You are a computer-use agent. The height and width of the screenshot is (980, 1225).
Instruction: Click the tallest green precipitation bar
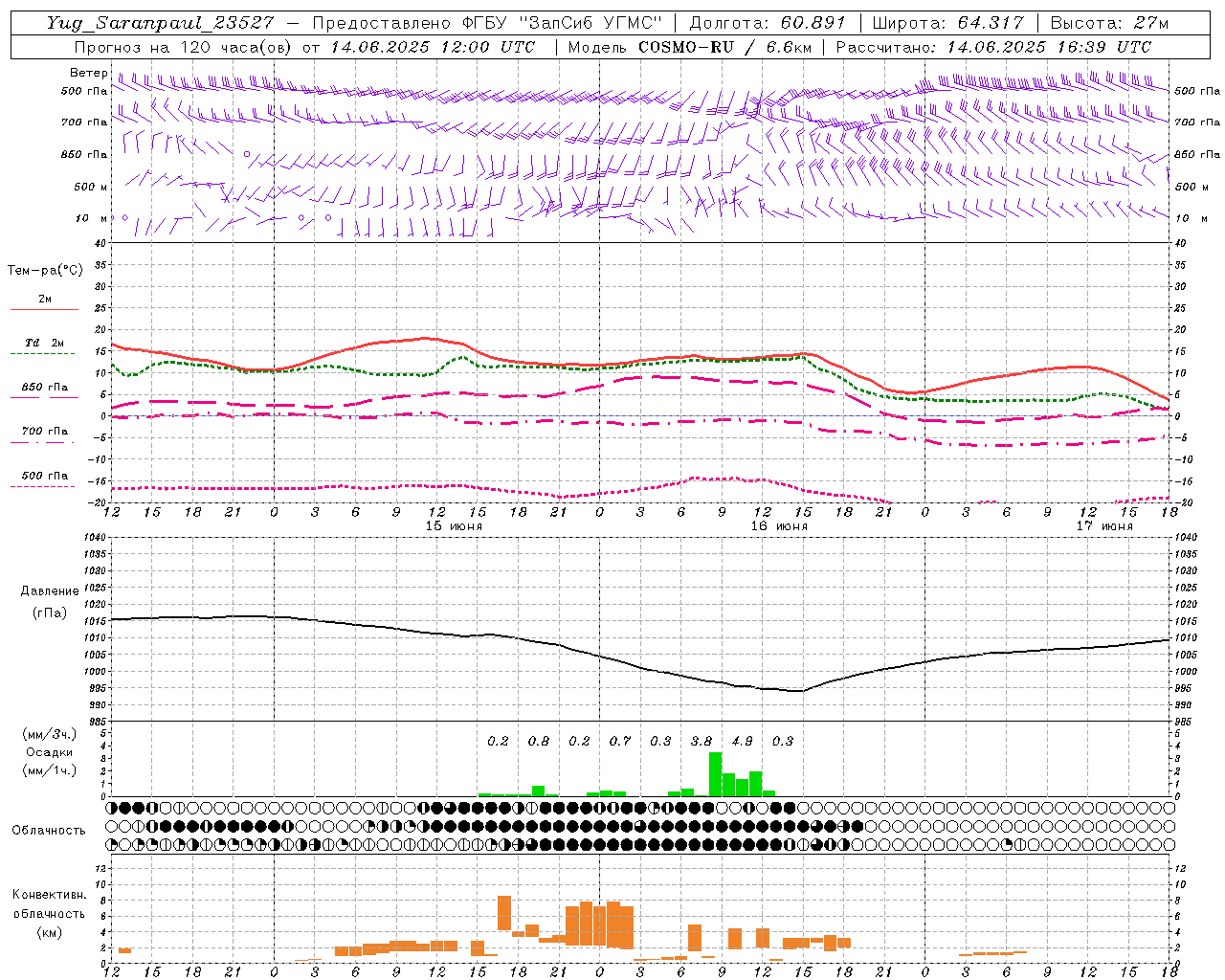pyautogui.click(x=715, y=774)
